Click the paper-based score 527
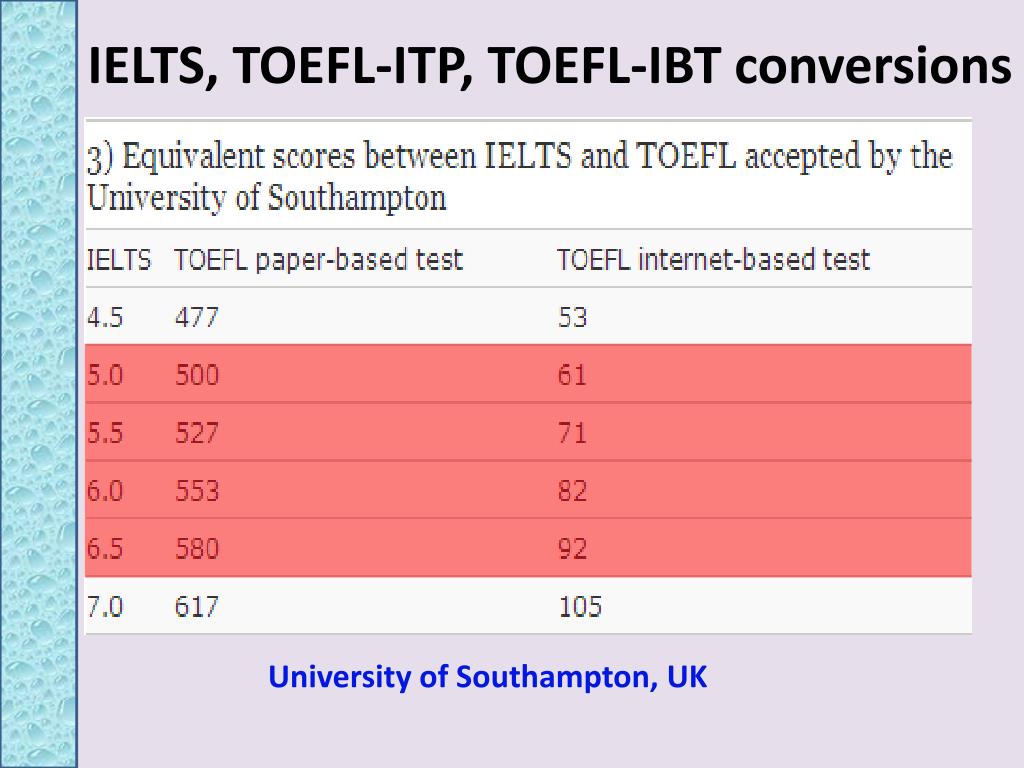Screen dimensions: 1024x768 coord(197,433)
